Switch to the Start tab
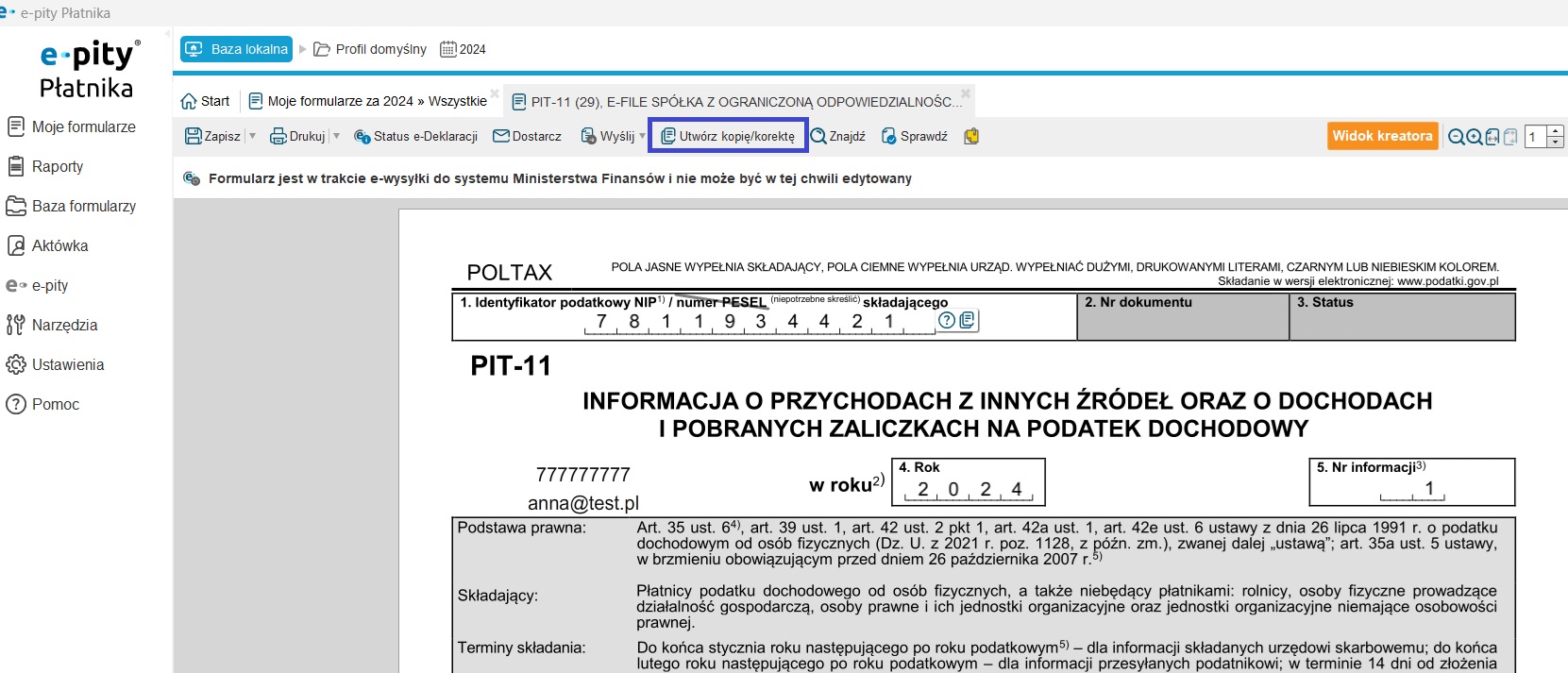Image resolution: width=1568 pixels, height=673 pixels. pyautogui.click(x=205, y=101)
